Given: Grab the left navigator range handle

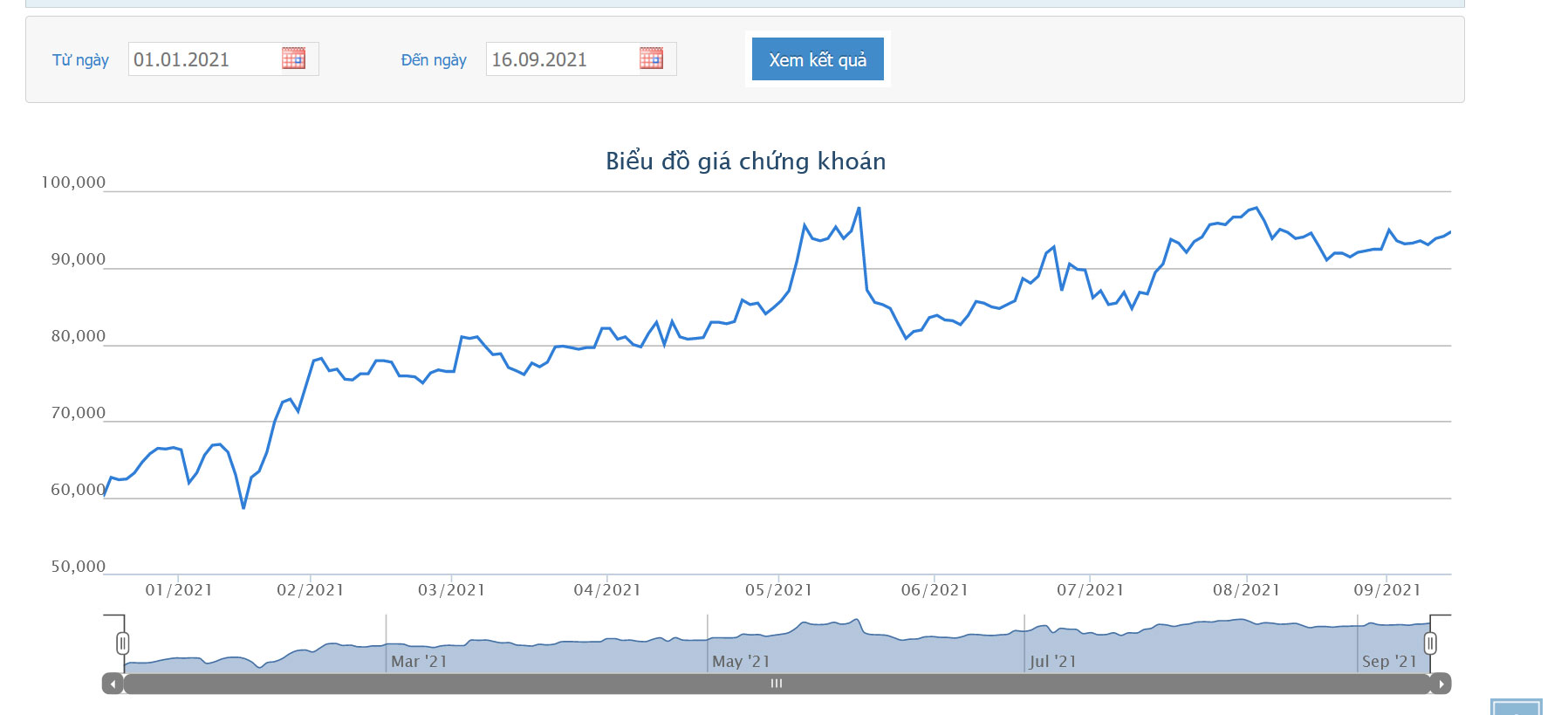Looking at the screenshot, I should point(123,643).
